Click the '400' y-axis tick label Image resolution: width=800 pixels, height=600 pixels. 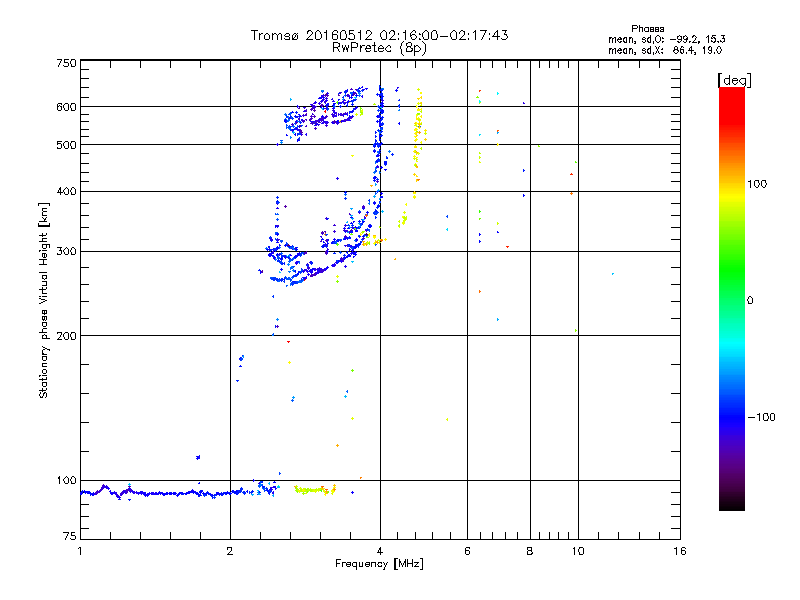point(66,191)
